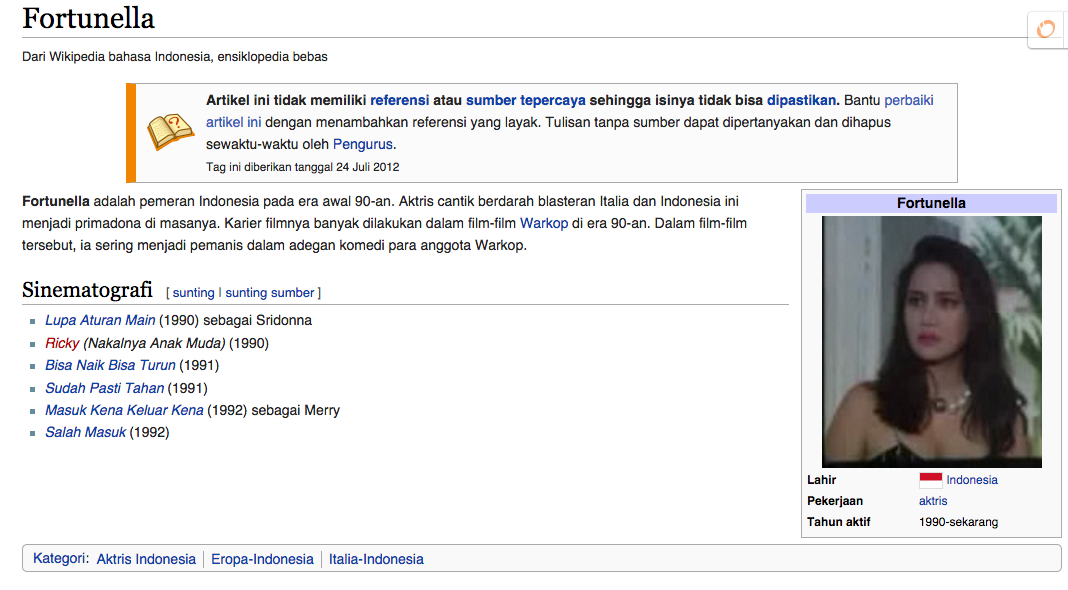The width and height of the screenshot is (1068, 590).
Task: Follow the 'sumber tepercaya' link
Action: (x=525, y=100)
